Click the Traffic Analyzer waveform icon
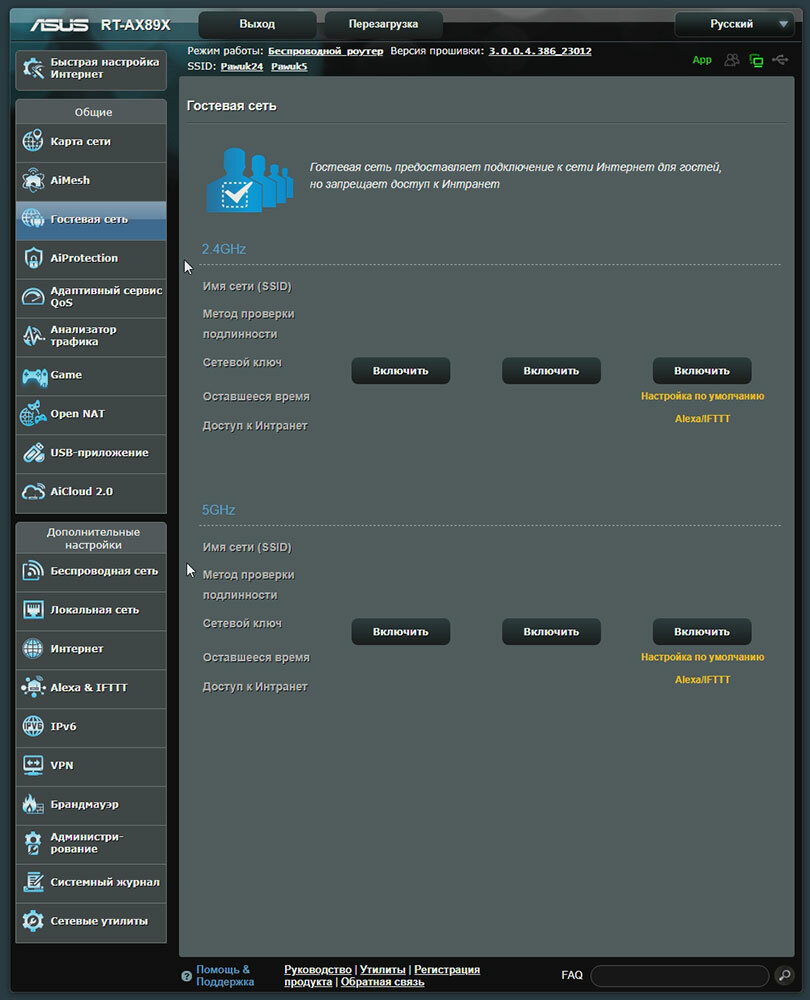The image size is (810, 1000). tap(33, 335)
